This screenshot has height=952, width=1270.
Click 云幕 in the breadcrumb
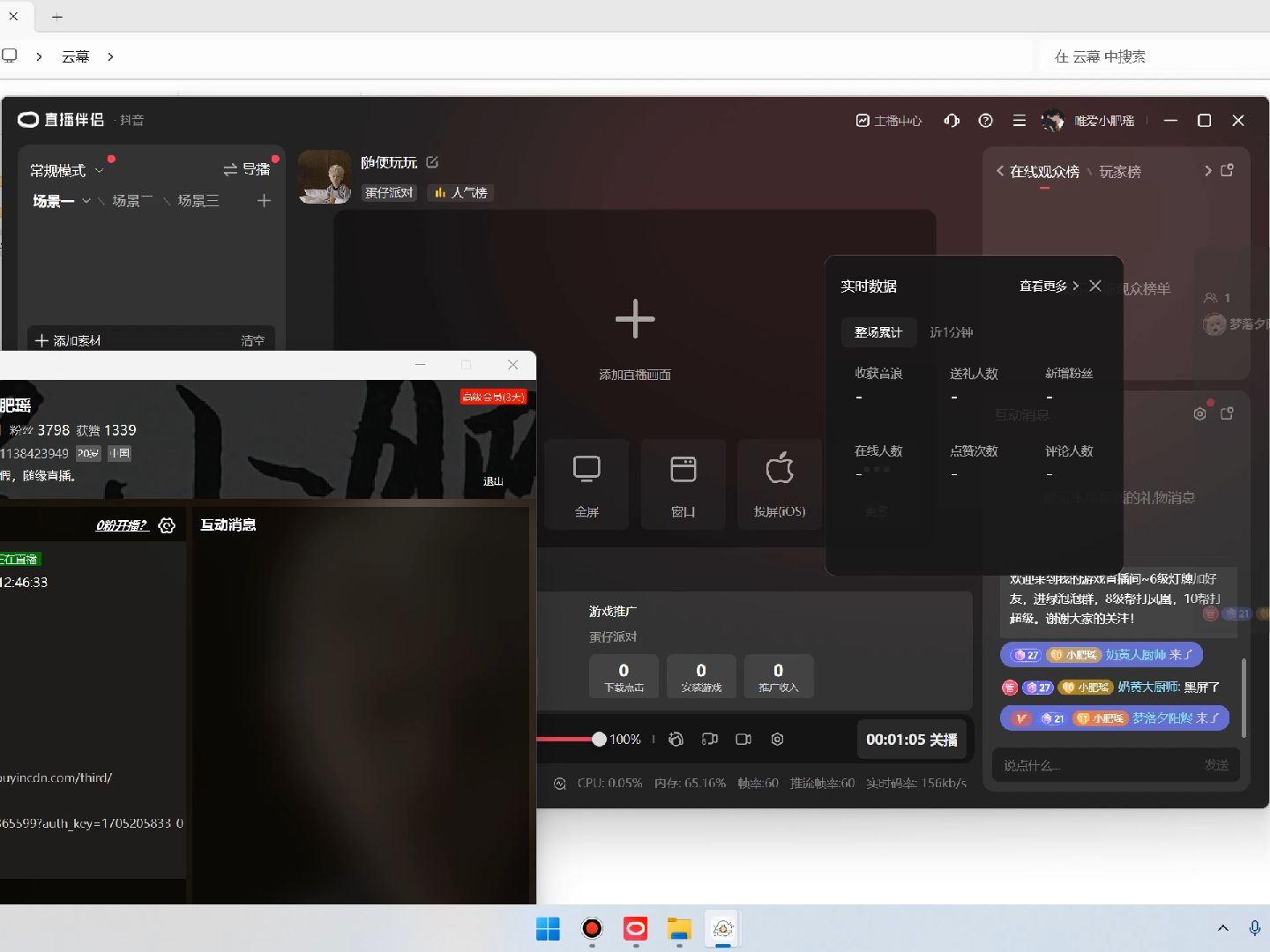click(75, 56)
